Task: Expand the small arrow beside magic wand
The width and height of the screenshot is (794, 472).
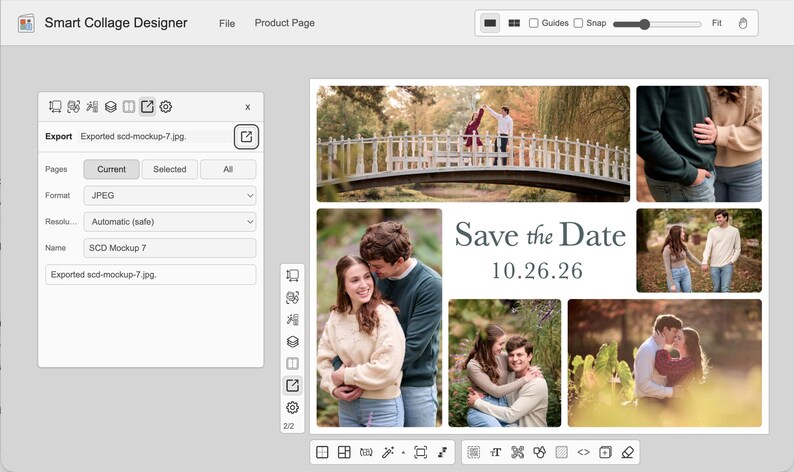Action: (x=403, y=452)
